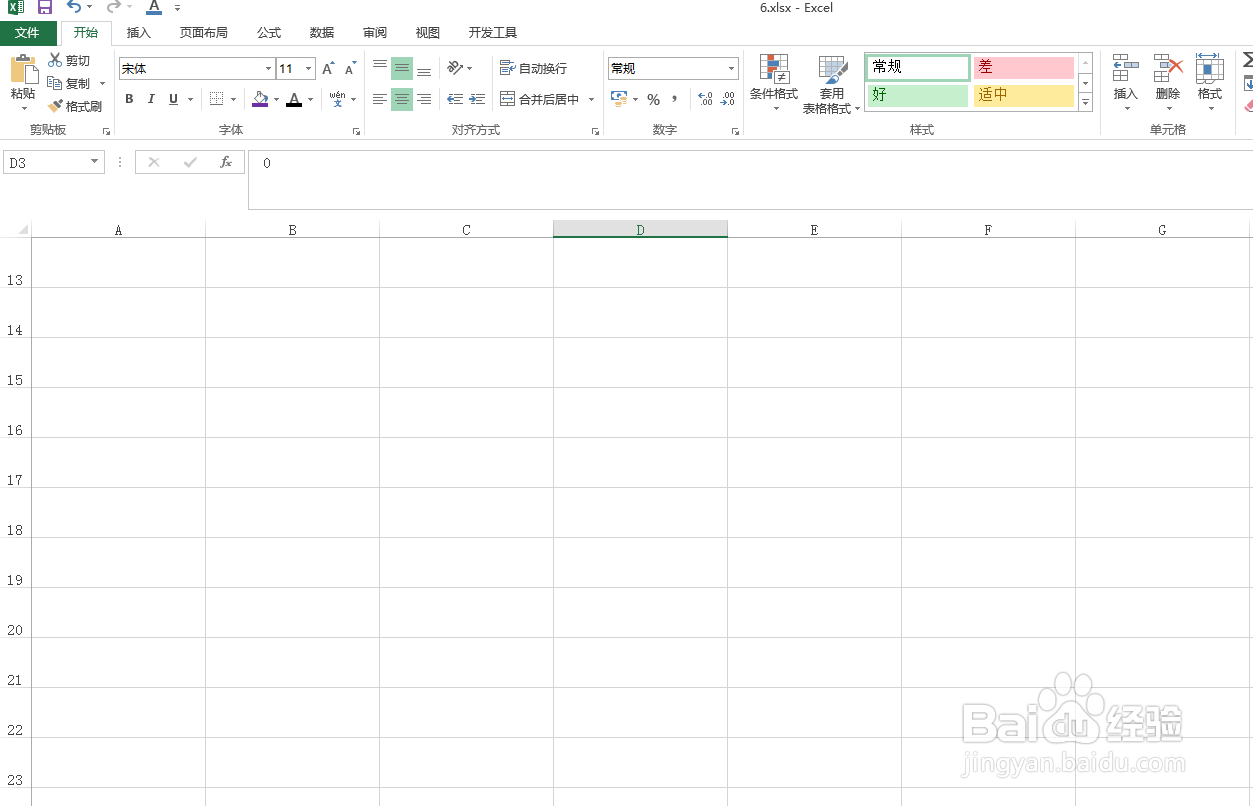This screenshot has width=1253, height=806.
Task: Align cell text to the right
Action: click(x=424, y=99)
